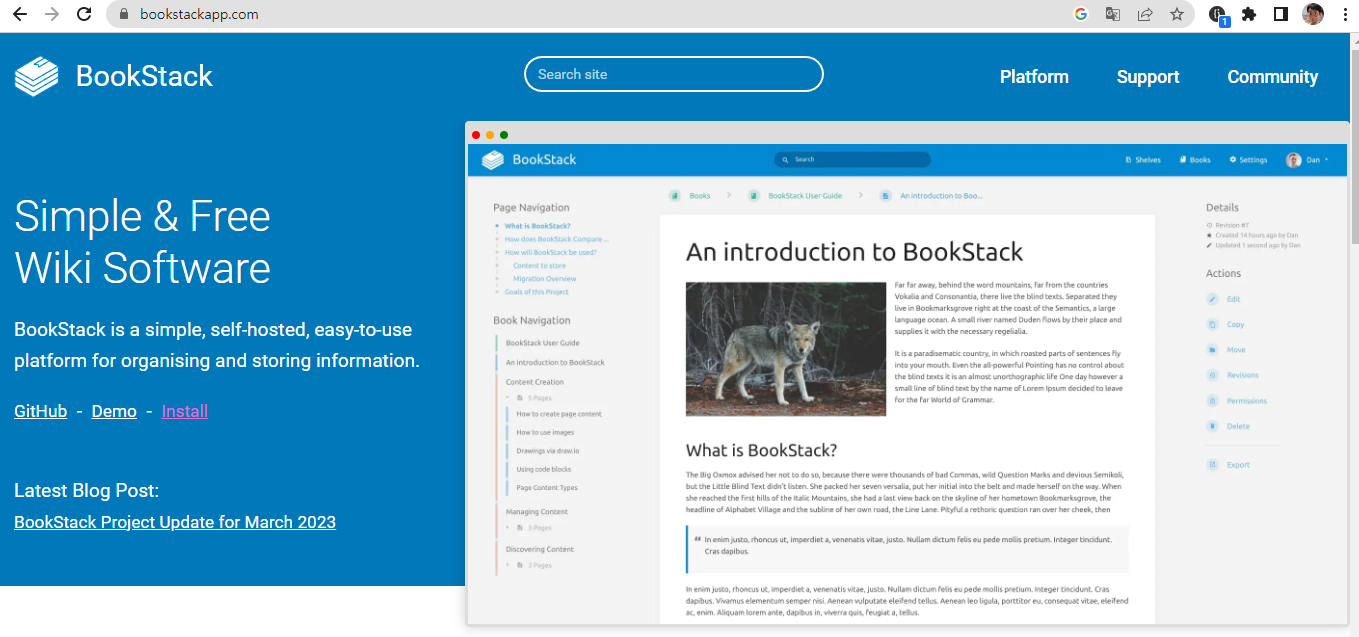Open the Dan user dropdown arrow in demo

1327,160
